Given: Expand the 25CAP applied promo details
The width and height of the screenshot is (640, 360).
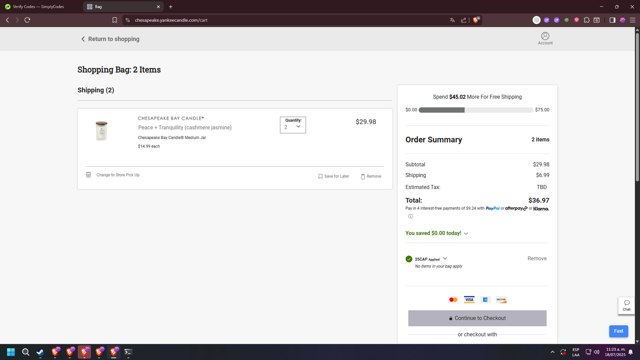Looking at the screenshot, I should tap(445, 258).
